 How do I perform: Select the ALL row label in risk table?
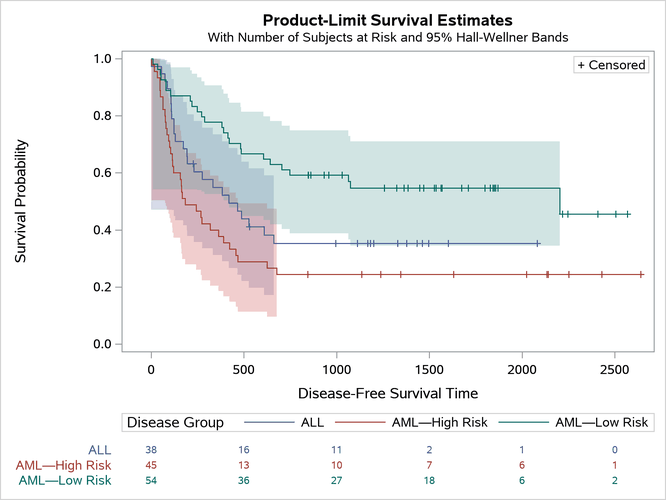point(100,451)
